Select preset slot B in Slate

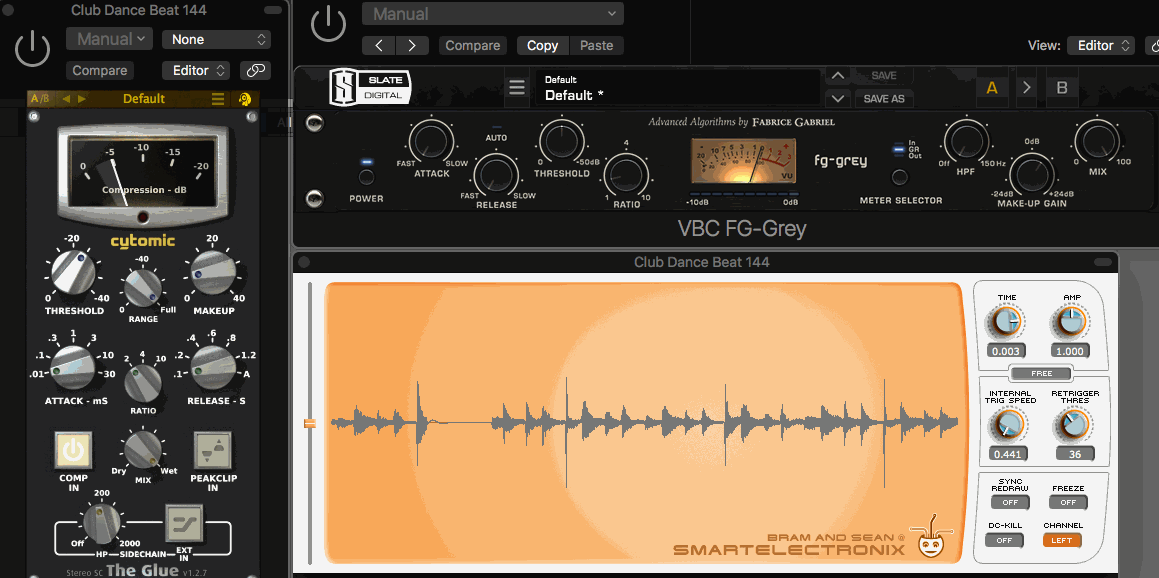pos(1062,87)
